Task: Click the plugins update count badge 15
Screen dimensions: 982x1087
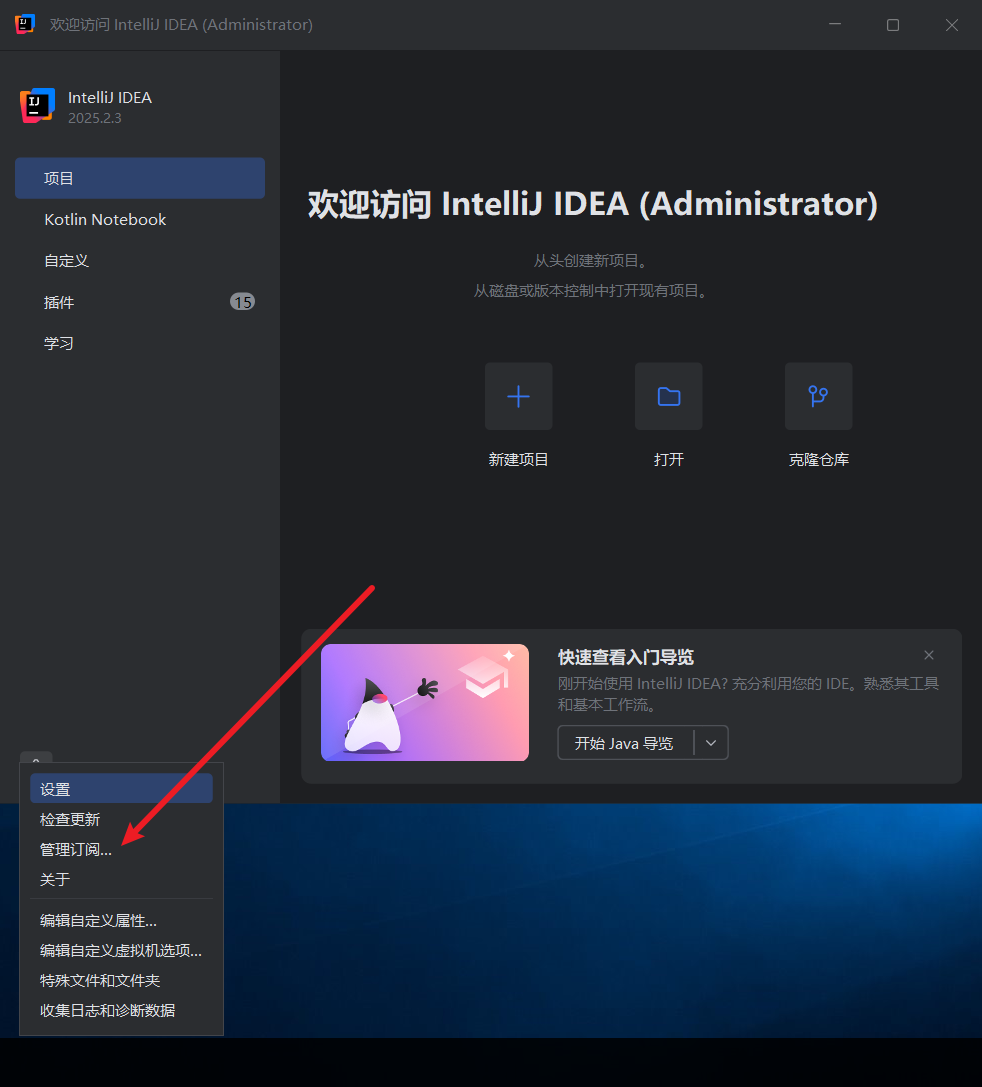Action: click(x=242, y=302)
